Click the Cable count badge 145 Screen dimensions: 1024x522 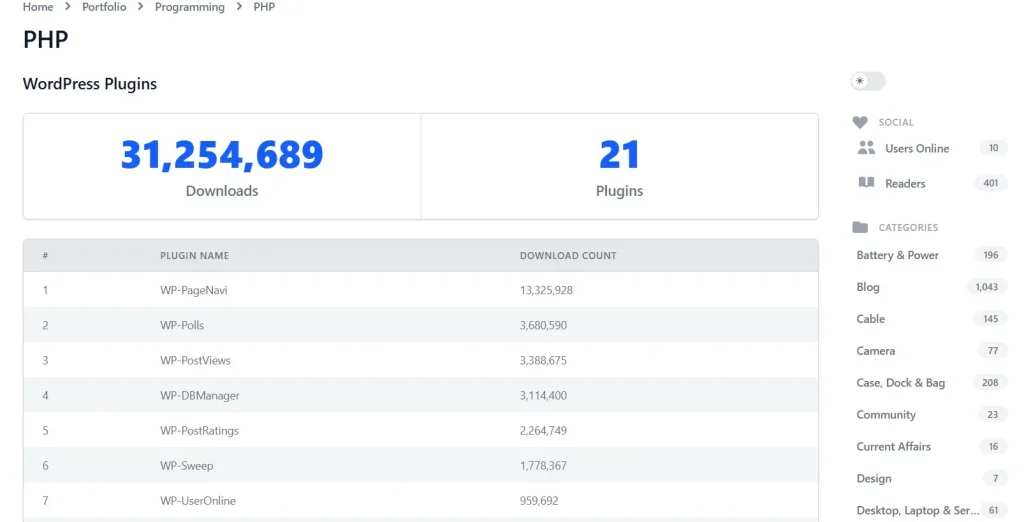(991, 319)
